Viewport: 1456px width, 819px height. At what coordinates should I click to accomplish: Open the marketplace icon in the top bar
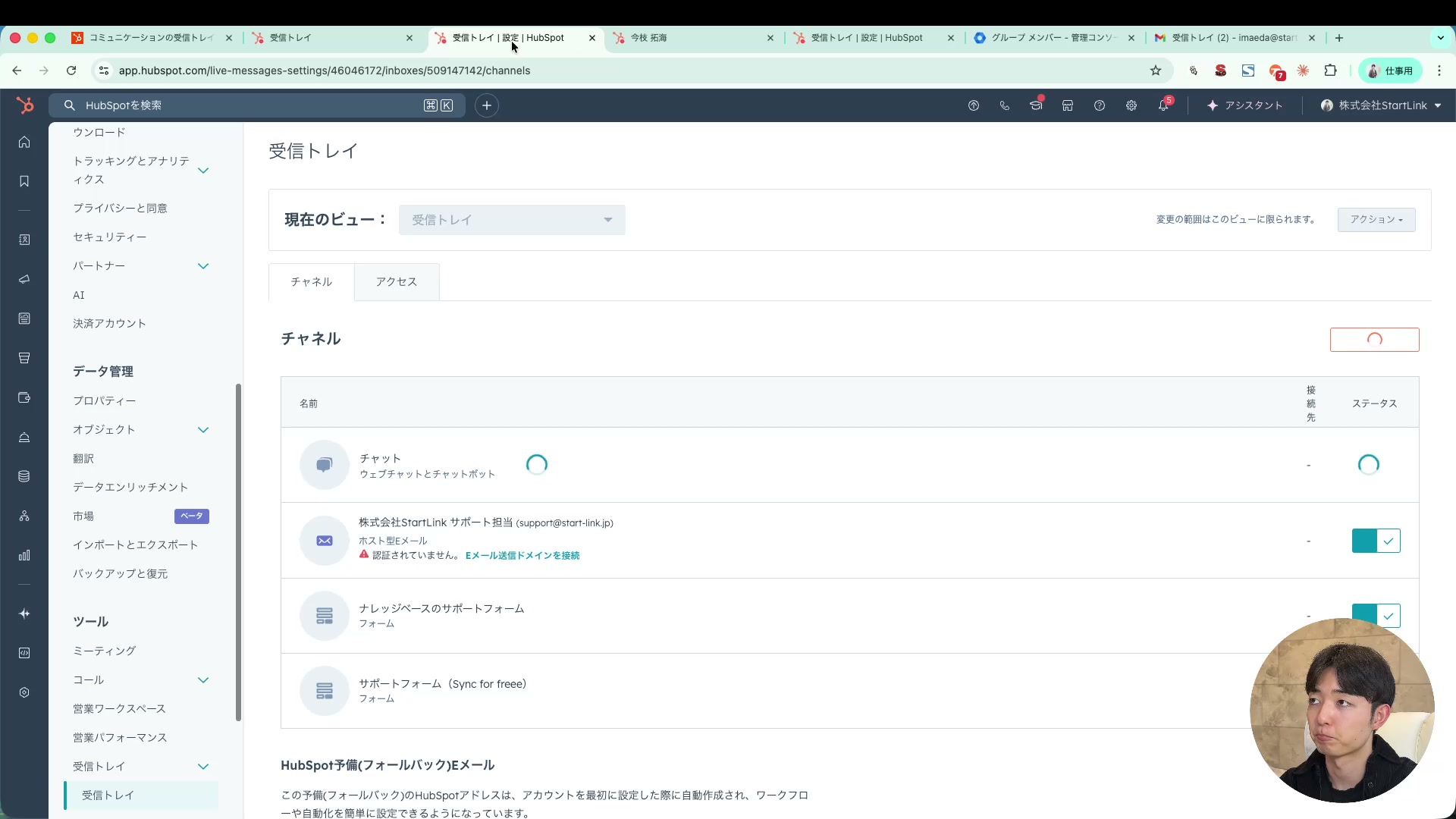tap(1067, 105)
